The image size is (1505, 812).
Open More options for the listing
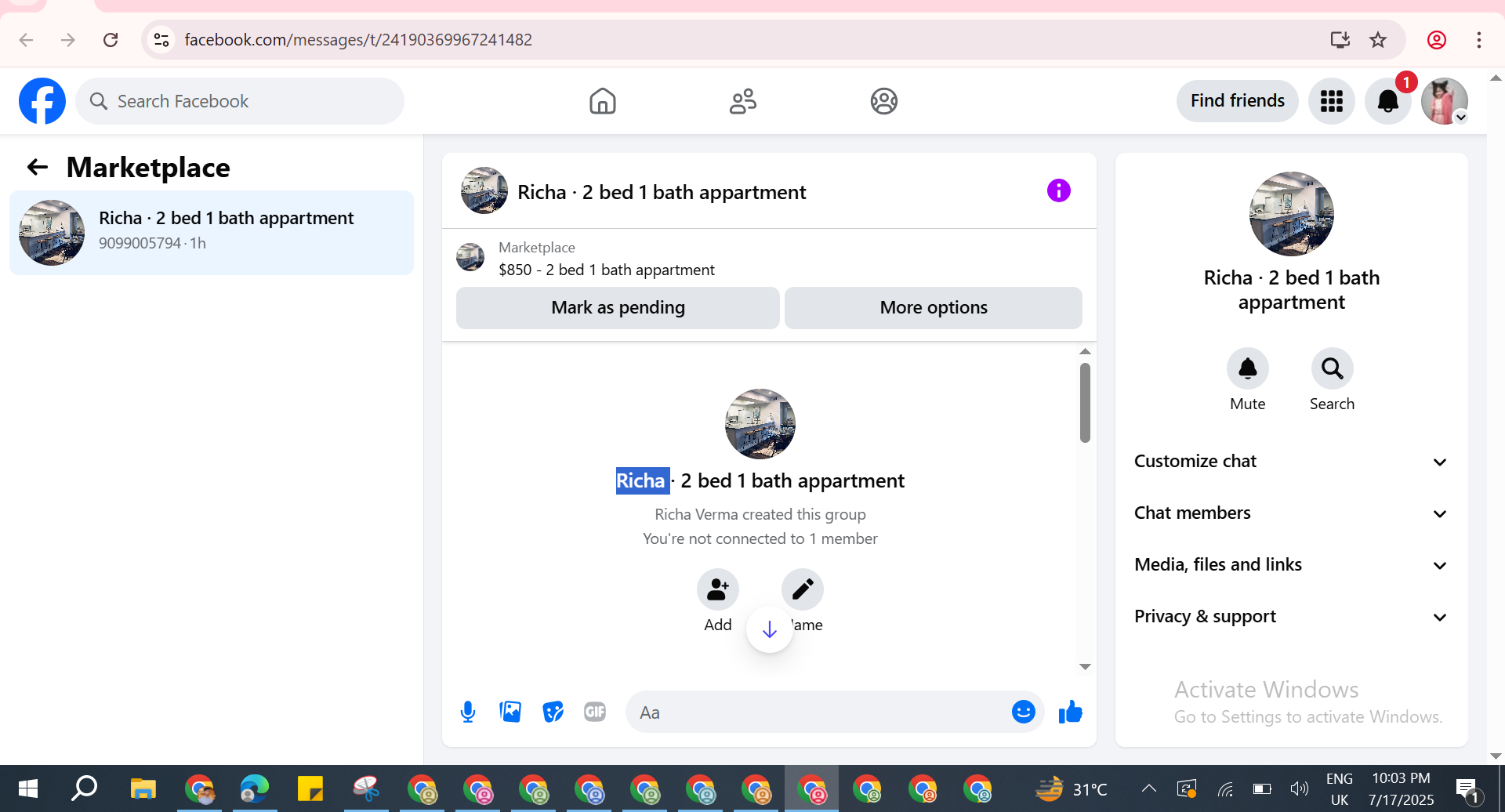(934, 307)
